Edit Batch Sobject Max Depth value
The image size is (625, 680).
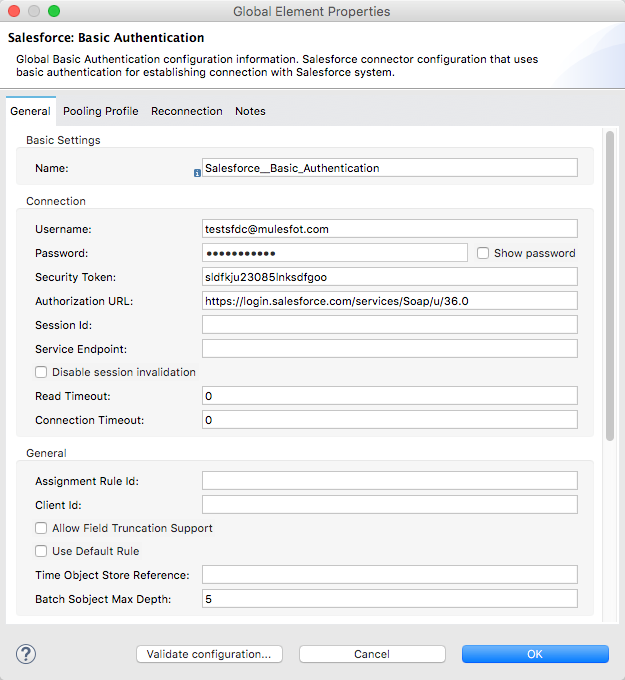pyautogui.click(x=389, y=599)
